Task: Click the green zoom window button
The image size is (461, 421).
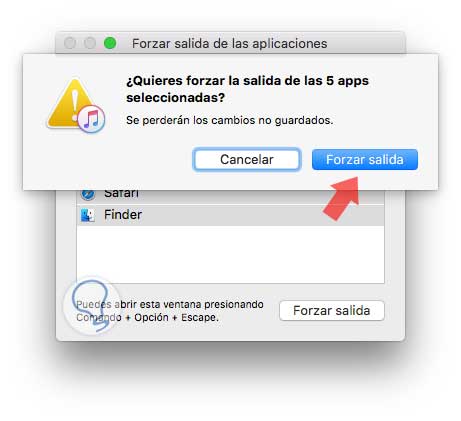Action: [x=110, y=43]
